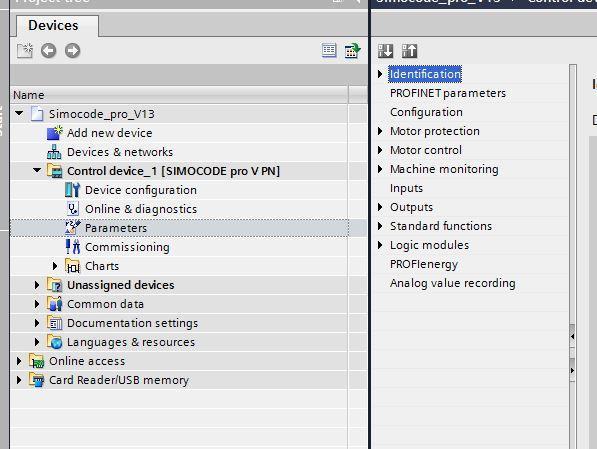The width and height of the screenshot is (597, 449).
Task: Click the Simocode_pro_V13 project file icon
Action: coord(37,113)
